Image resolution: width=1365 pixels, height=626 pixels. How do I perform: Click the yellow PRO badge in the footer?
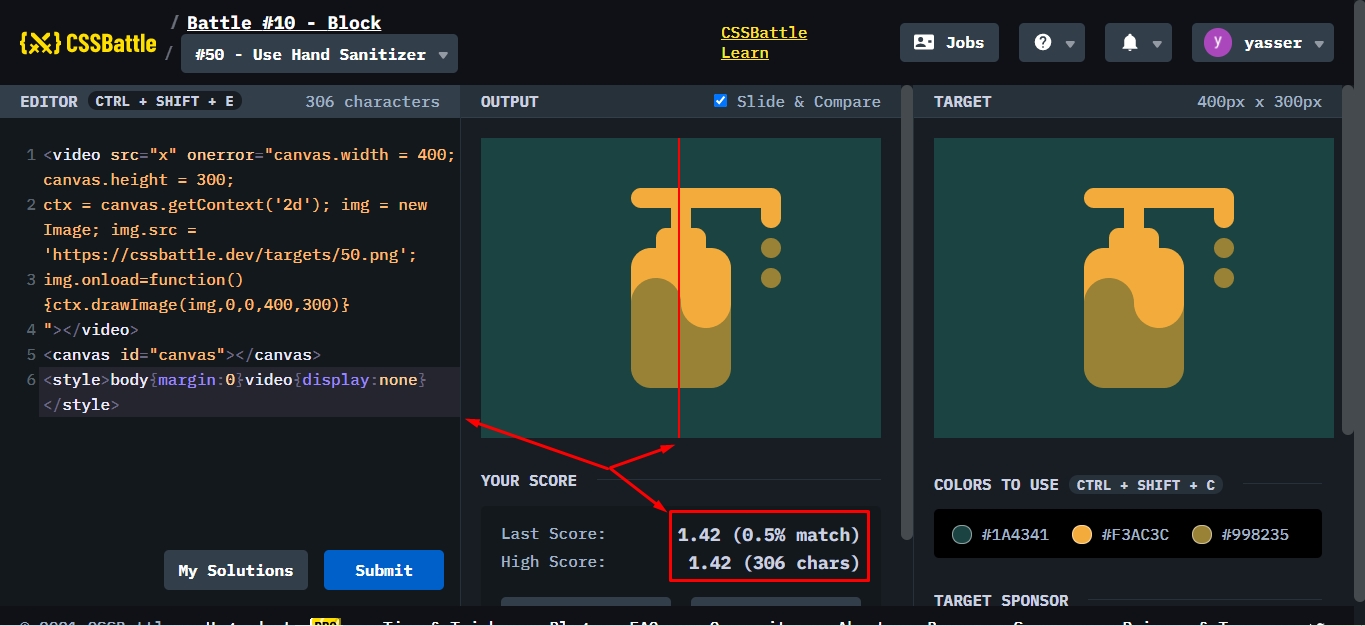pos(326,623)
